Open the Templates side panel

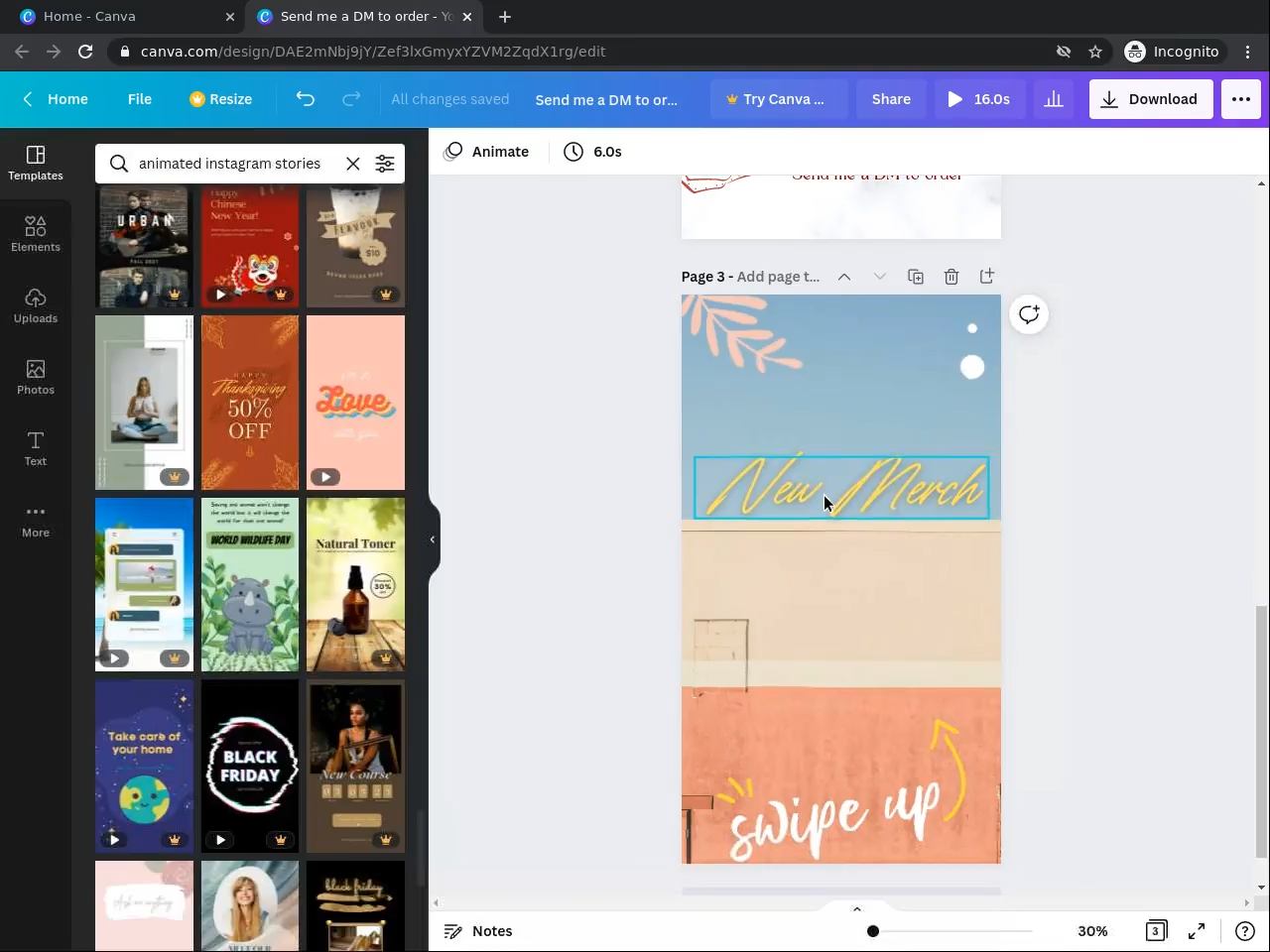[36, 163]
